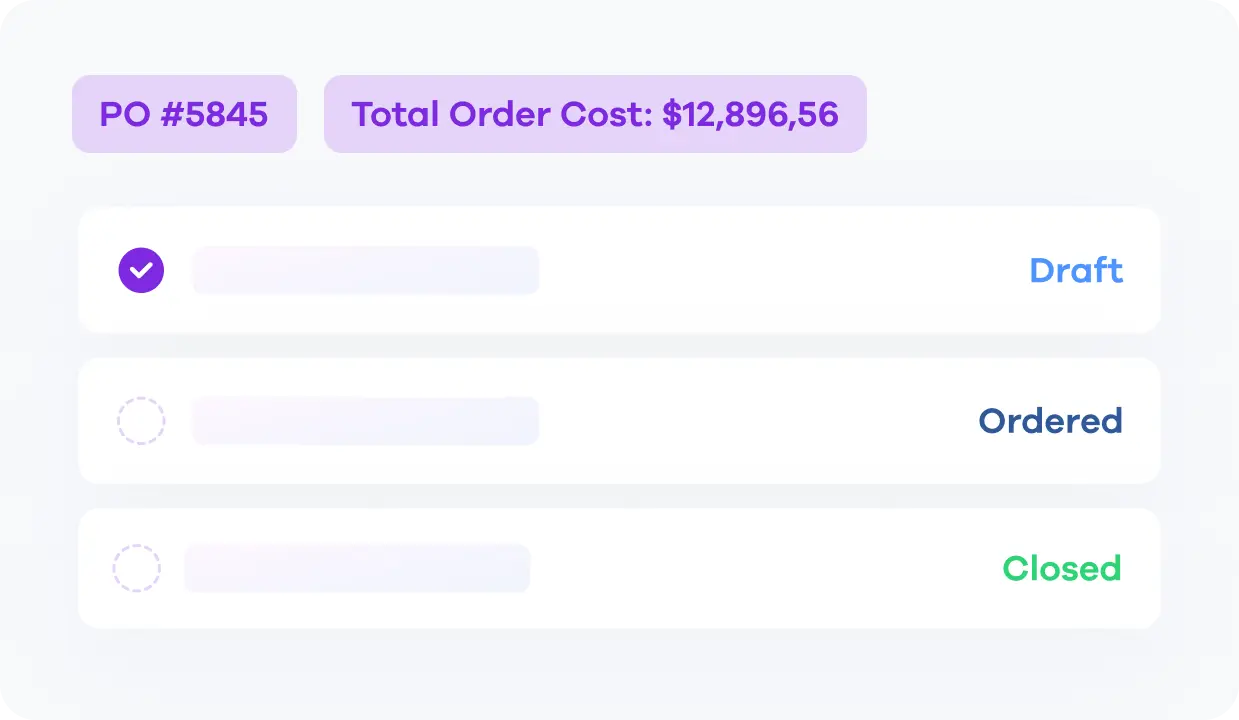This screenshot has width=1239, height=720.
Task: Click the navy Ordered status label
Action: 1050,421
